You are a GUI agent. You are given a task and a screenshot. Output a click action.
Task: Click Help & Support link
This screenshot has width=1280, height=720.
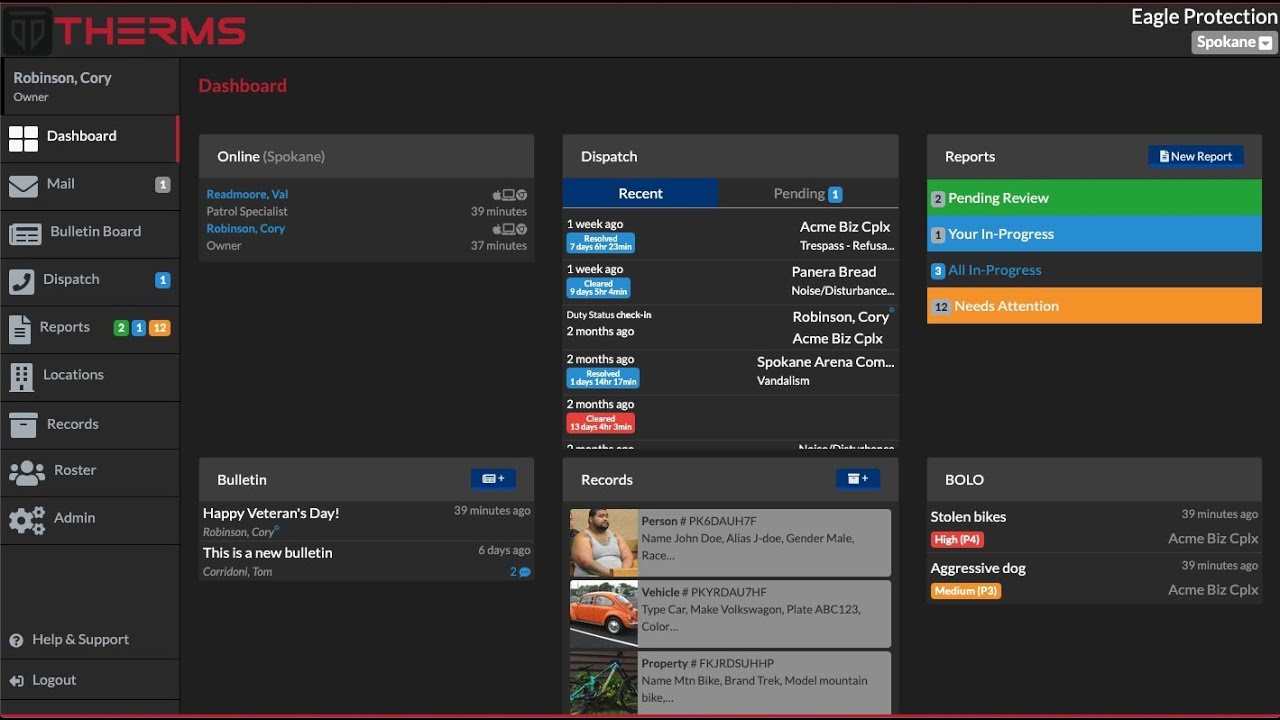point(81,640)
